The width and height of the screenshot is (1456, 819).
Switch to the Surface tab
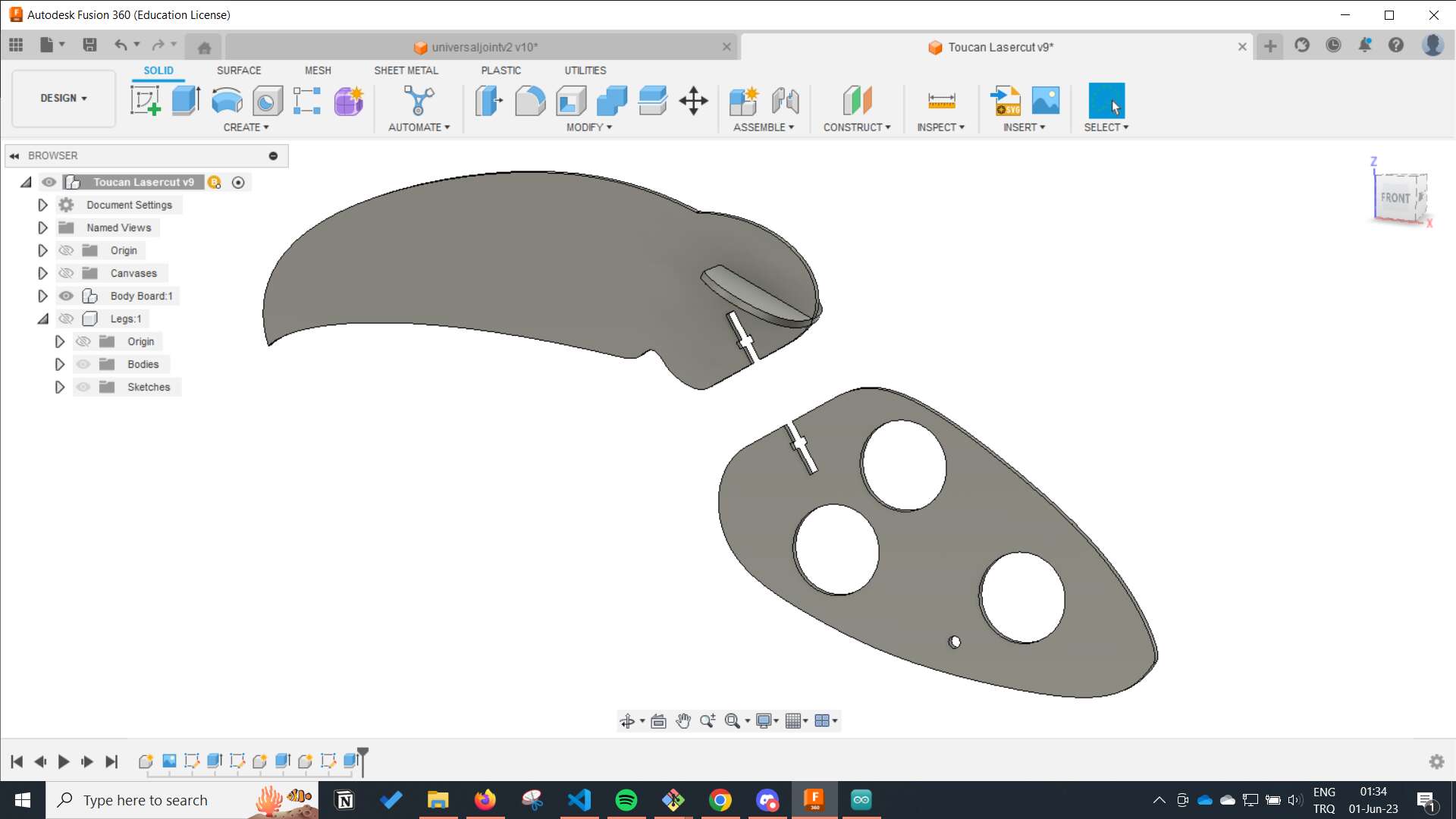(x=238, y=70)
